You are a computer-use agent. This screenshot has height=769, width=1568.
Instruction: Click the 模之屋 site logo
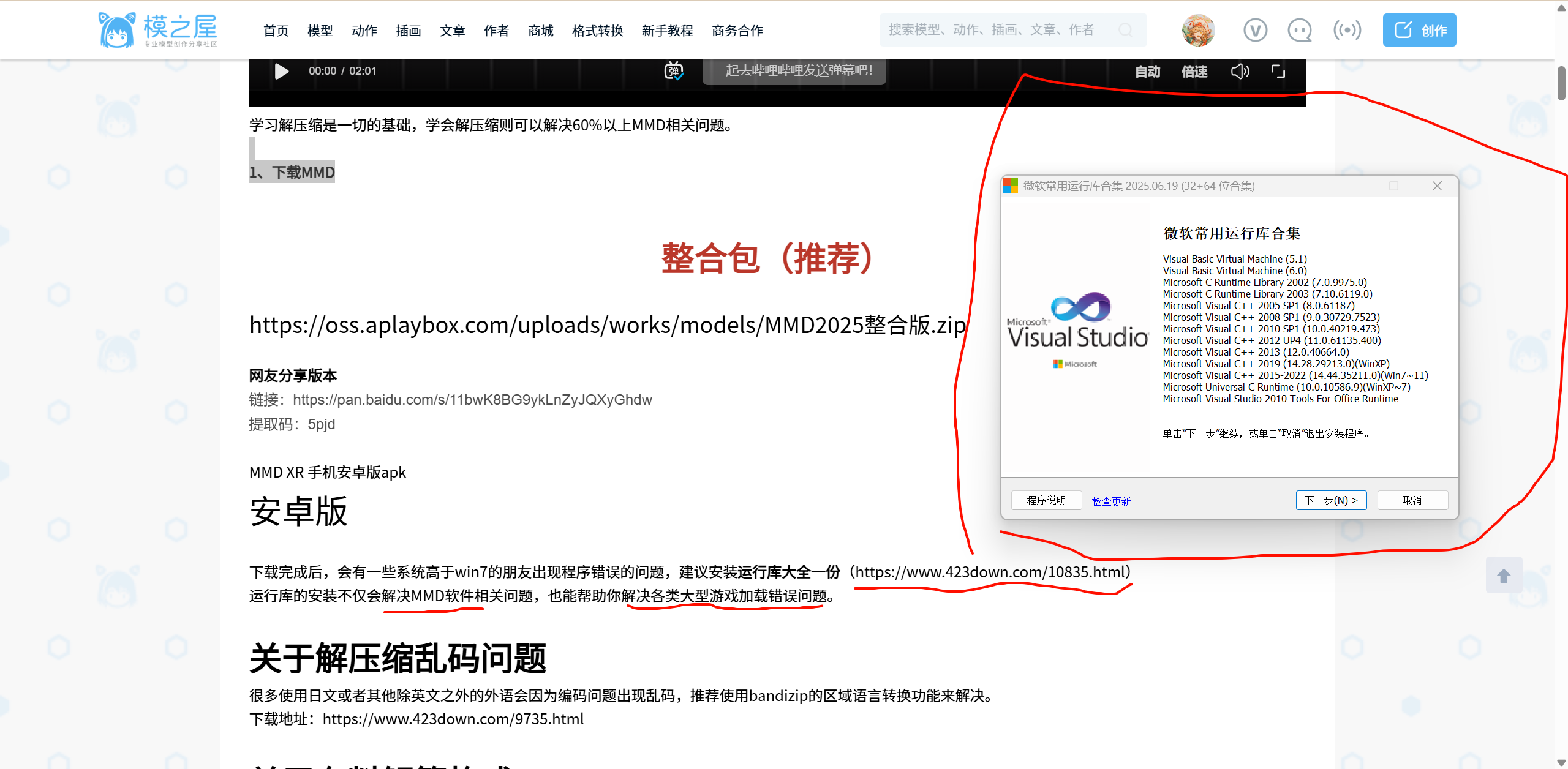click(x=157, y=30)
